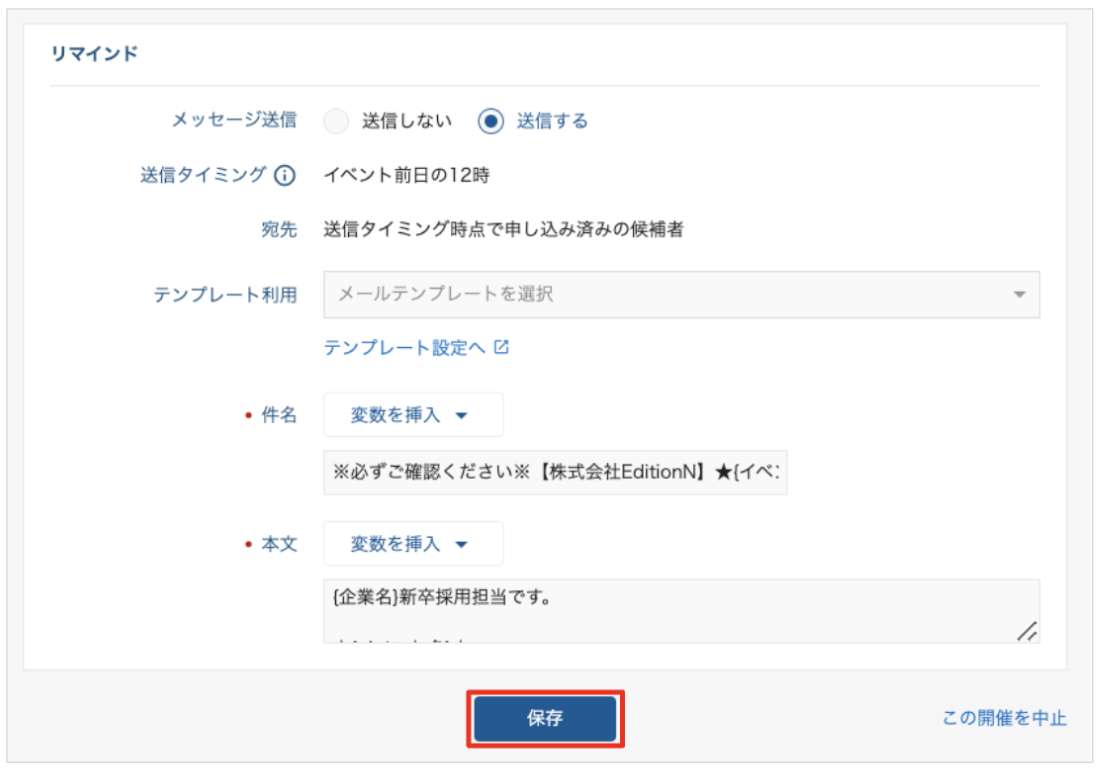Viewport: 1104px width, 772px height.
Task: Click the 宛先 recipient description text
Action: (x=503, y=230)
